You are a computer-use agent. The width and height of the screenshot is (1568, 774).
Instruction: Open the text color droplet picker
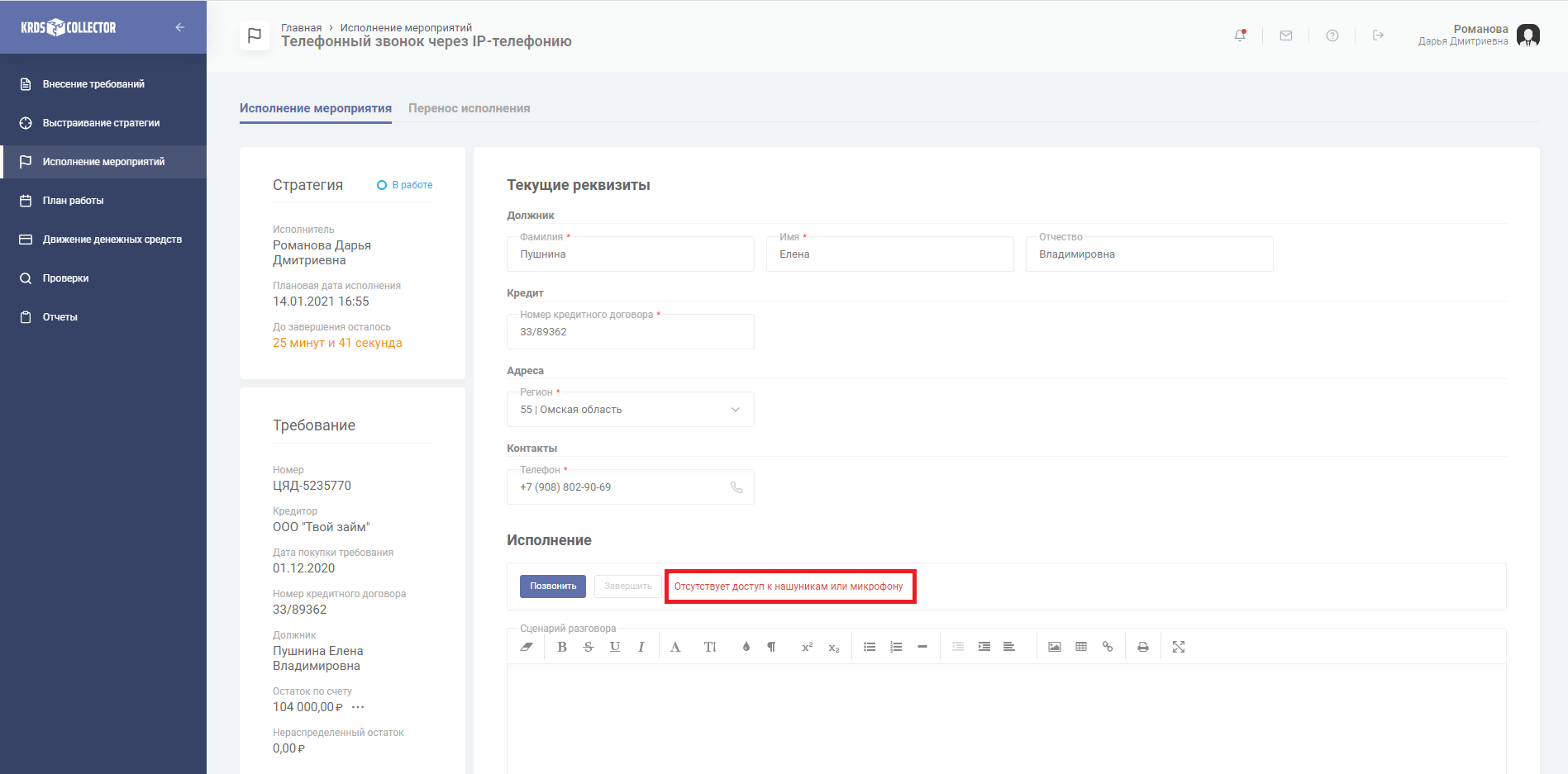pyautogui.click(x=746, y=647)
